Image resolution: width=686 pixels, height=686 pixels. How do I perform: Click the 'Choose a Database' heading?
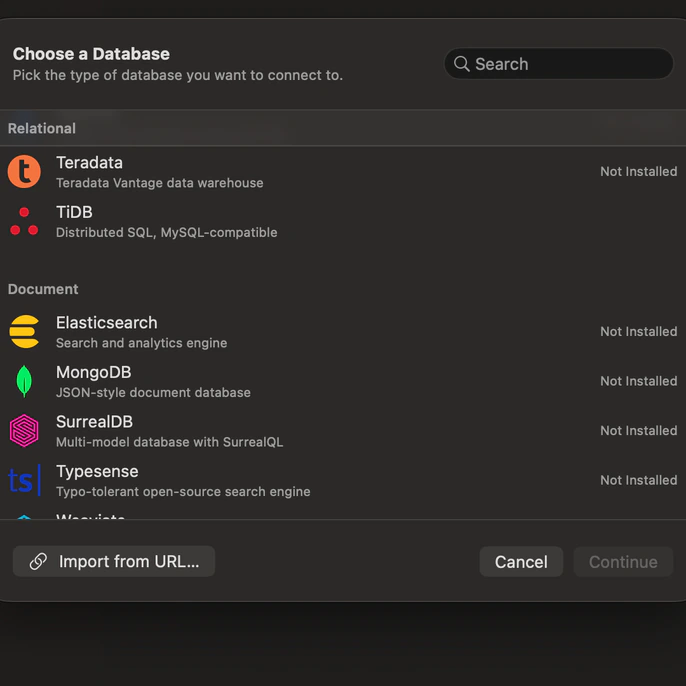pos(91,54)
